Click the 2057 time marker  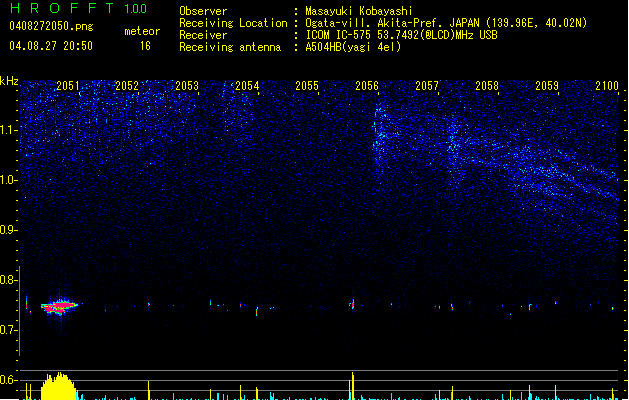pos(427,86)
